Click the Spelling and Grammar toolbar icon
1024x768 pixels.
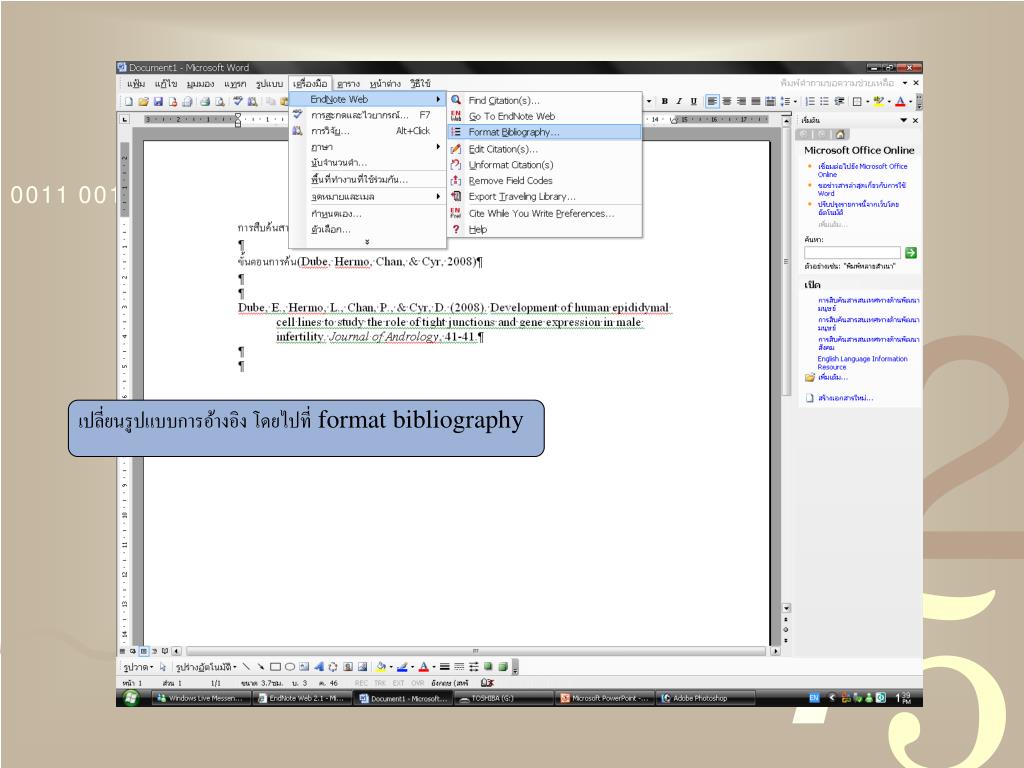pyautogui.click(x=238, y=101)
